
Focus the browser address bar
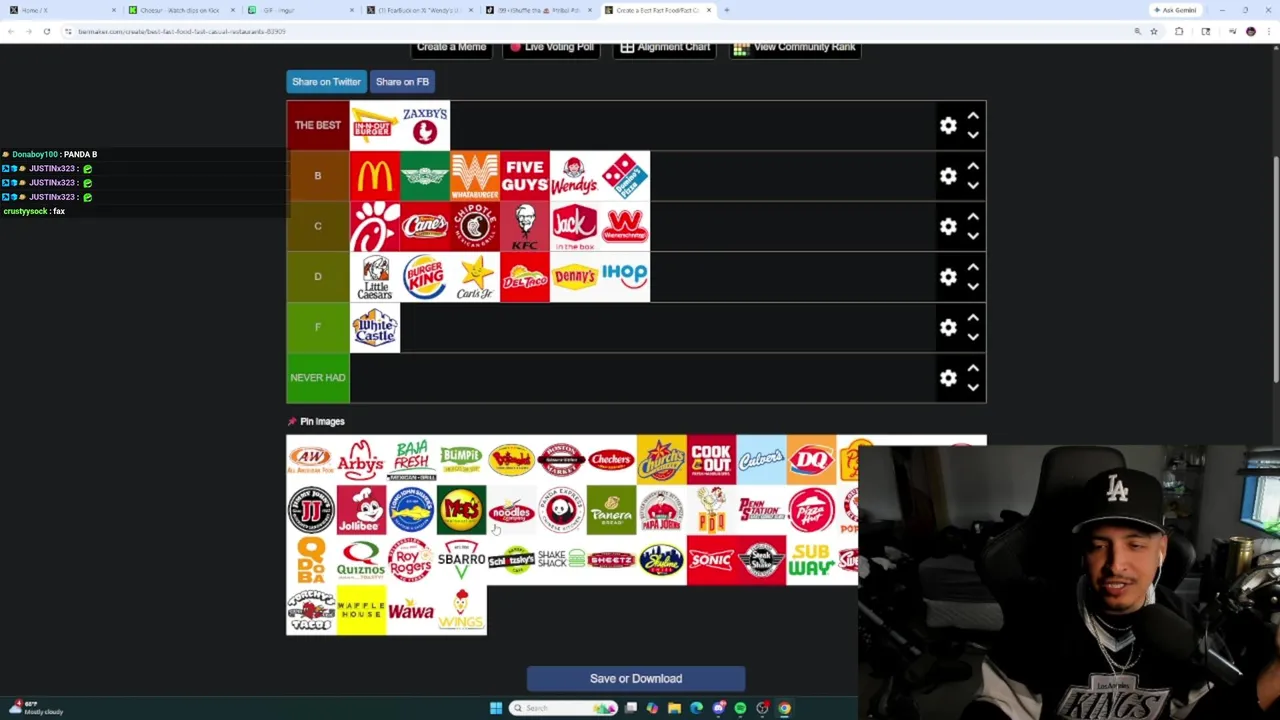(x=600, y=32)
